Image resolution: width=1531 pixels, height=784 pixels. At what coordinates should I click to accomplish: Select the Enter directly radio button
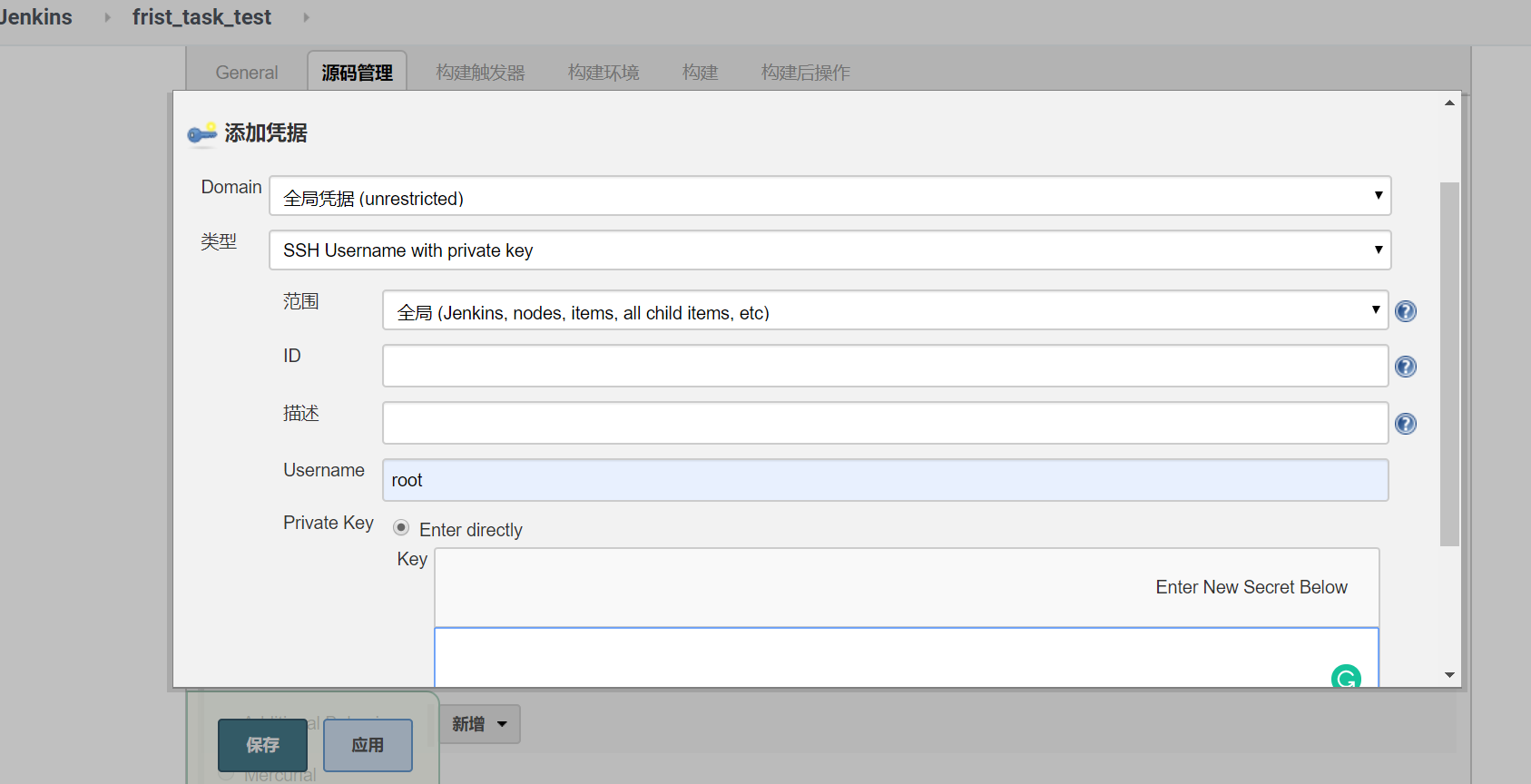(401, 528)
